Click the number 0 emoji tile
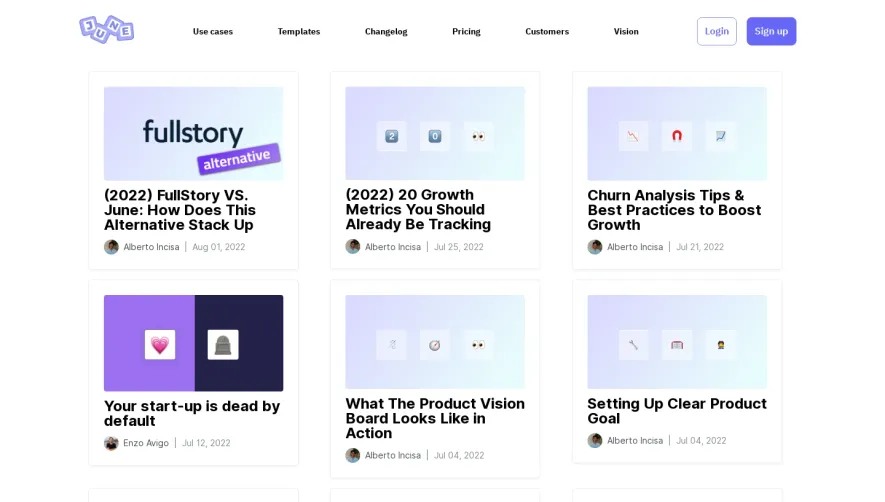This screenshot has width=885, height=502. pos(435,136)
